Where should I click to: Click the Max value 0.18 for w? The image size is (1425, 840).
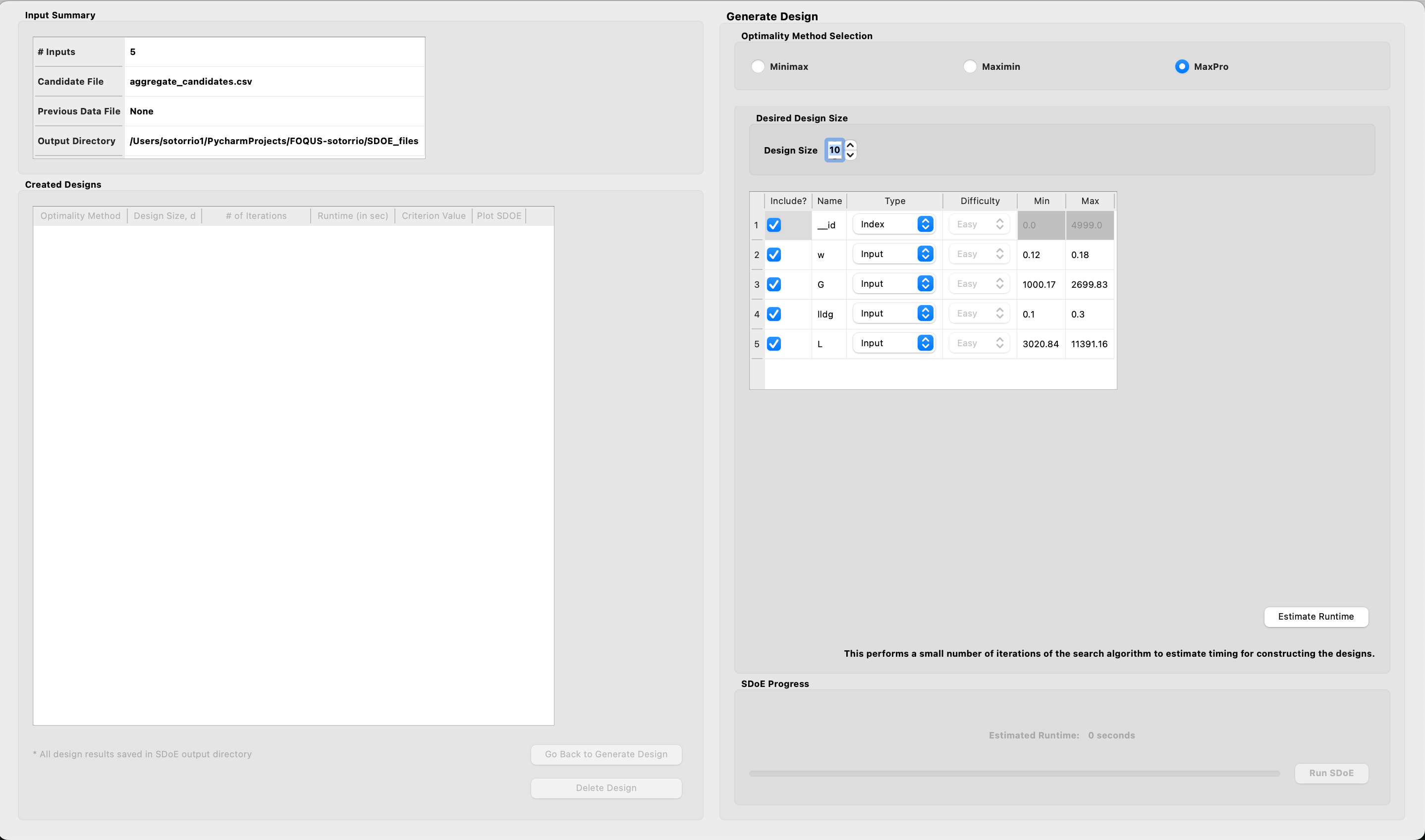1090,255
